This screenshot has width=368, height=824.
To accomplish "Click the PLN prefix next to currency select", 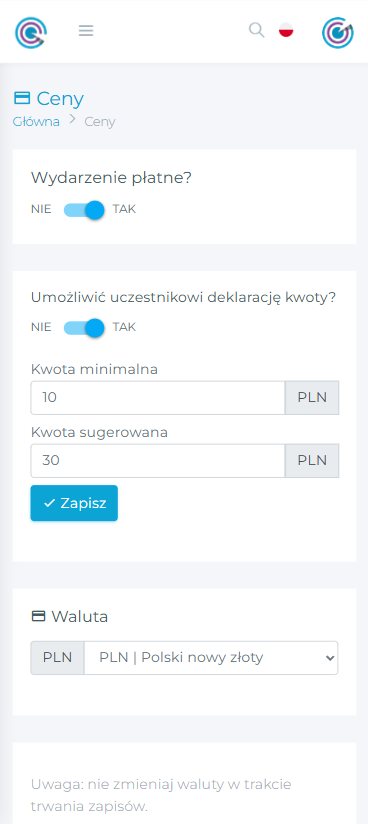I will coord(57,657).
